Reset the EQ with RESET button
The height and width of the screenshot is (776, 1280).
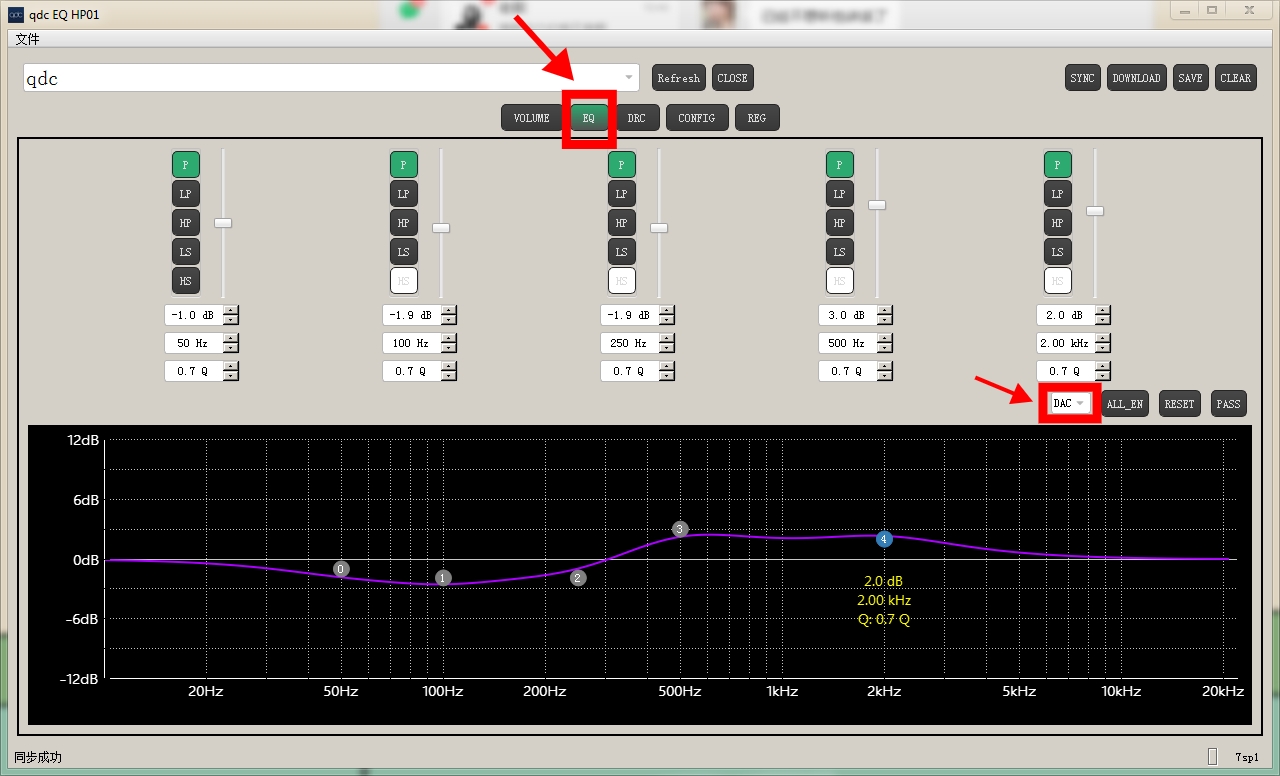click(x=1179, y=404)
